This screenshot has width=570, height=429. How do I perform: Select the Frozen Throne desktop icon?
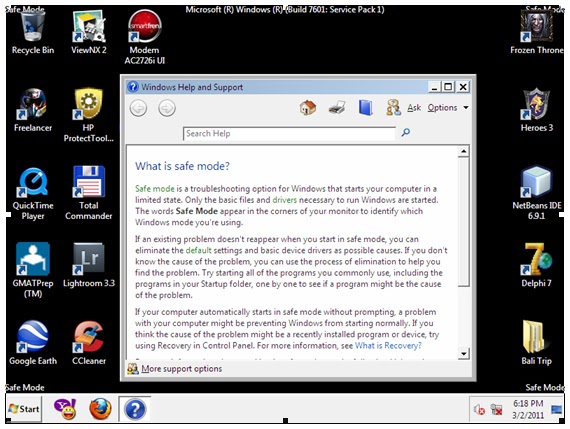coord(537,32)
